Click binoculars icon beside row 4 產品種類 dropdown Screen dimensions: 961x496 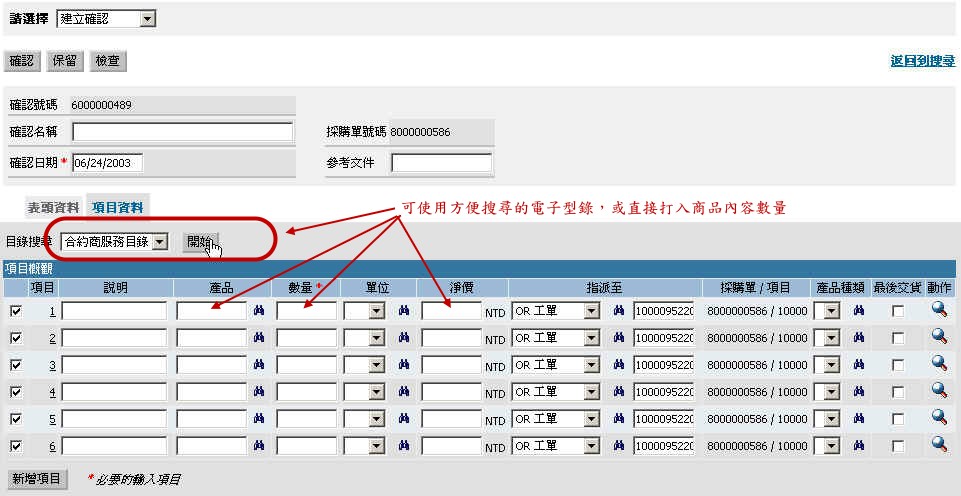pos(858,392)
